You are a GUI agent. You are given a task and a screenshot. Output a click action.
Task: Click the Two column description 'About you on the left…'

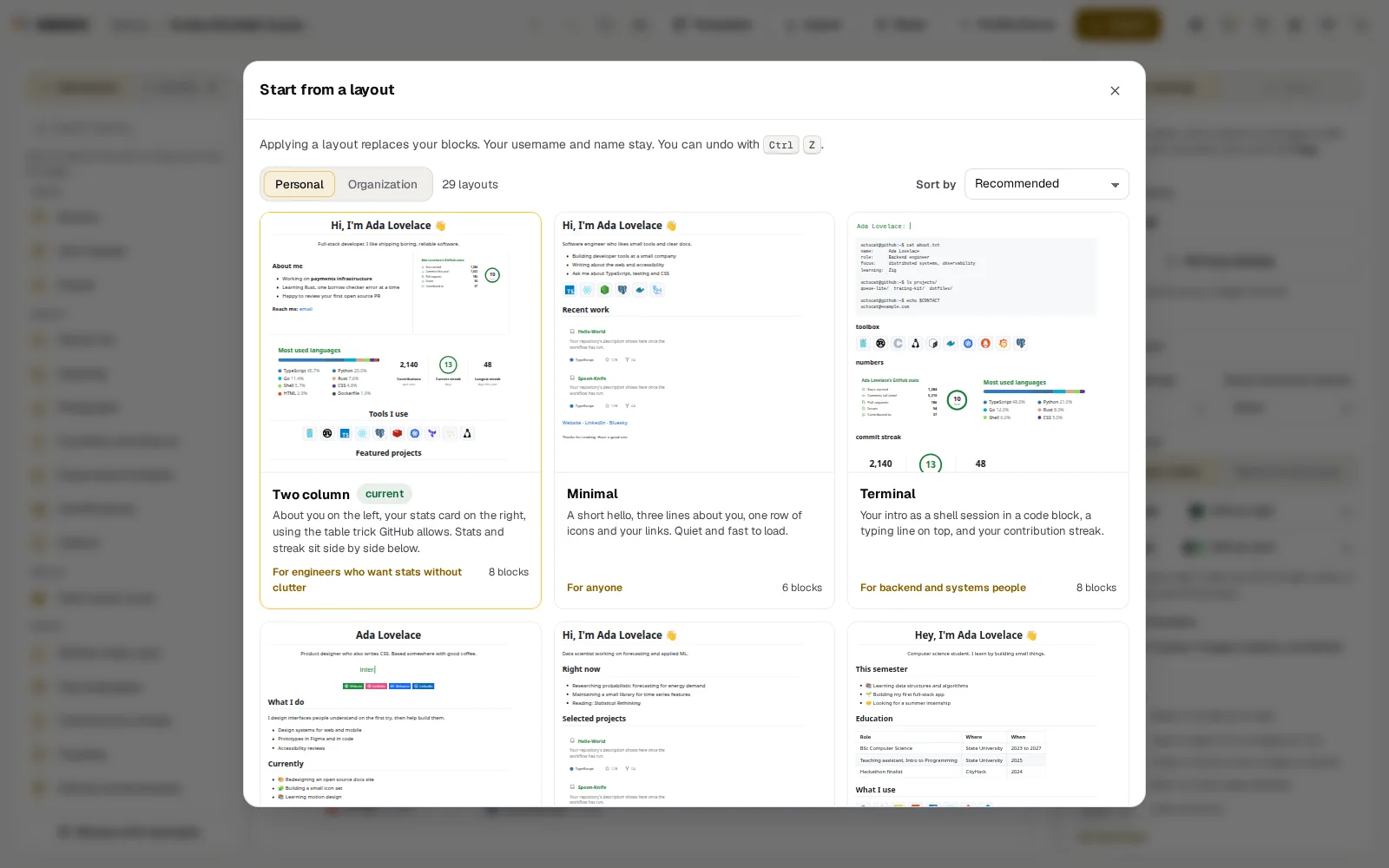[x=399, y=532]
